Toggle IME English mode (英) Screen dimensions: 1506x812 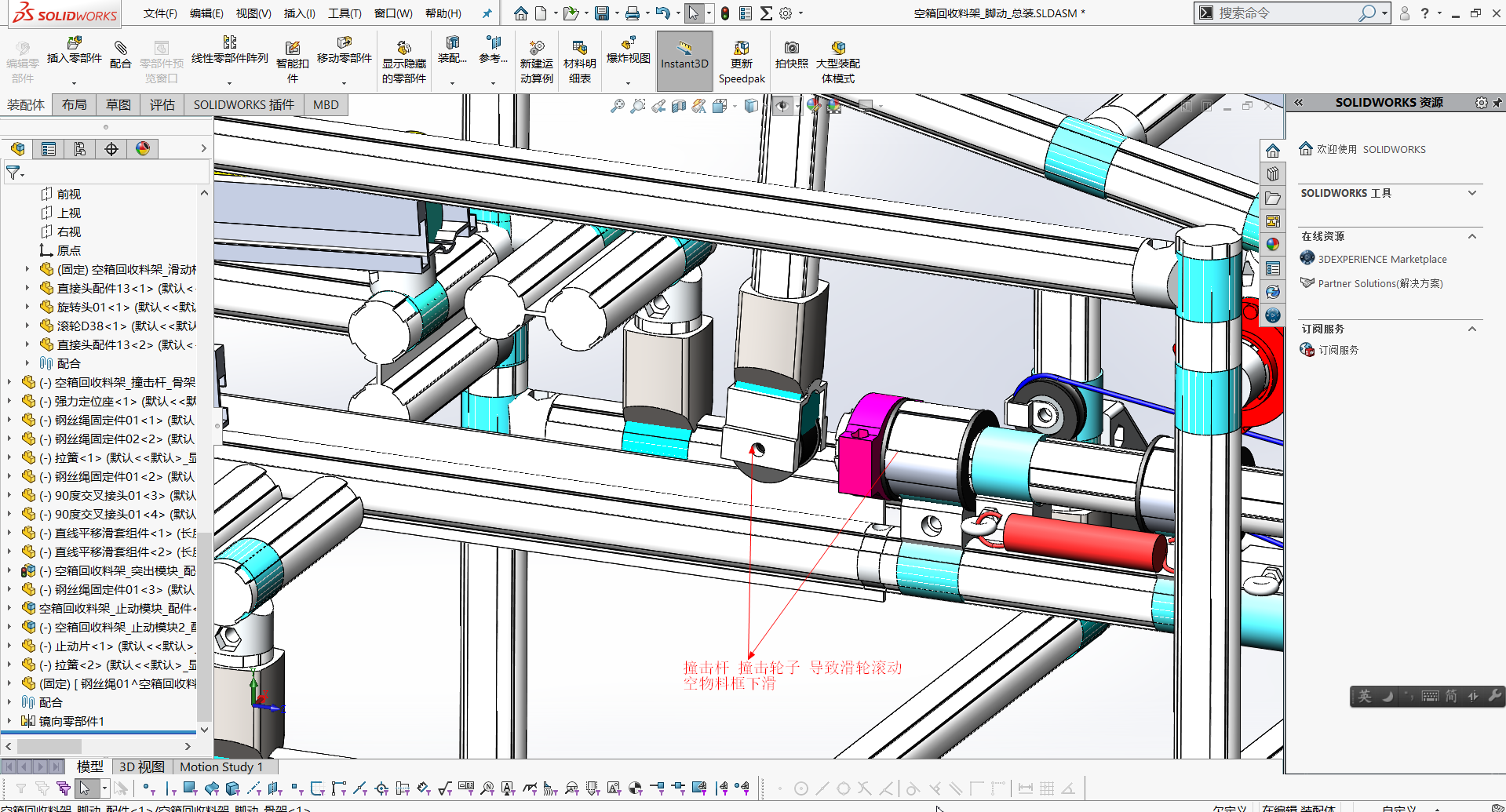[x=1365, y=696]
